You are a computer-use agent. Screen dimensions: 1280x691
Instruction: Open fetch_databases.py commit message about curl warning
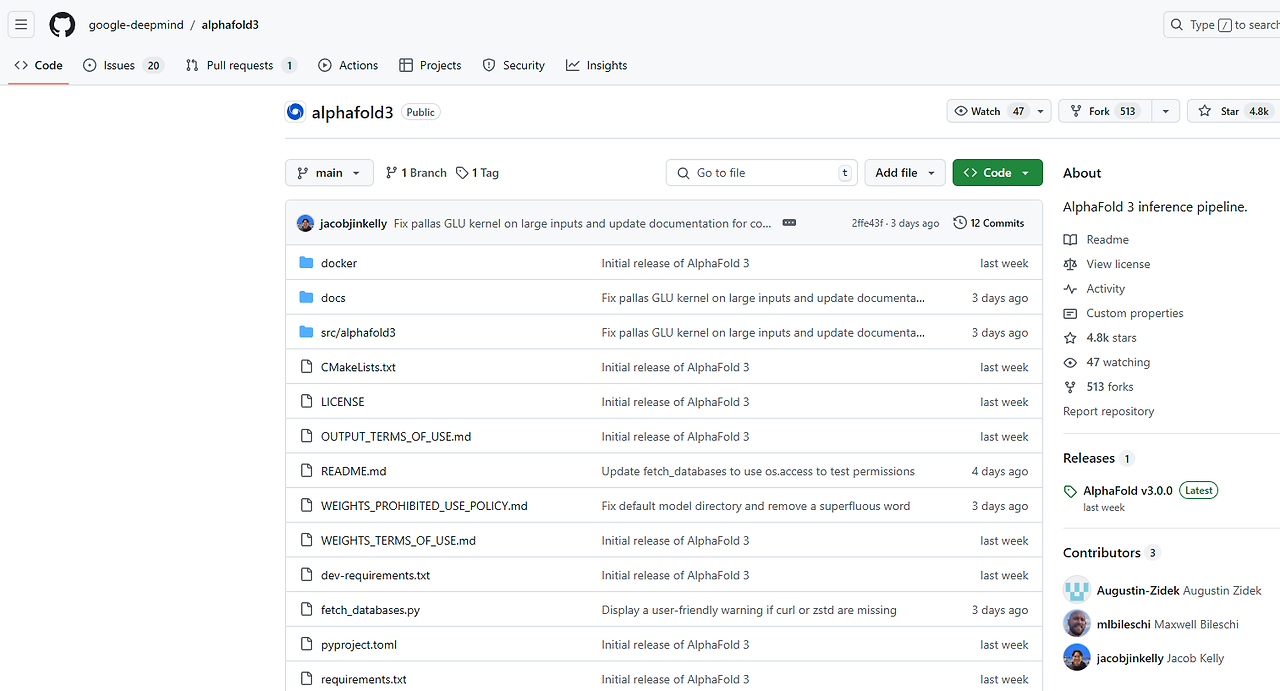click(749, 610)
